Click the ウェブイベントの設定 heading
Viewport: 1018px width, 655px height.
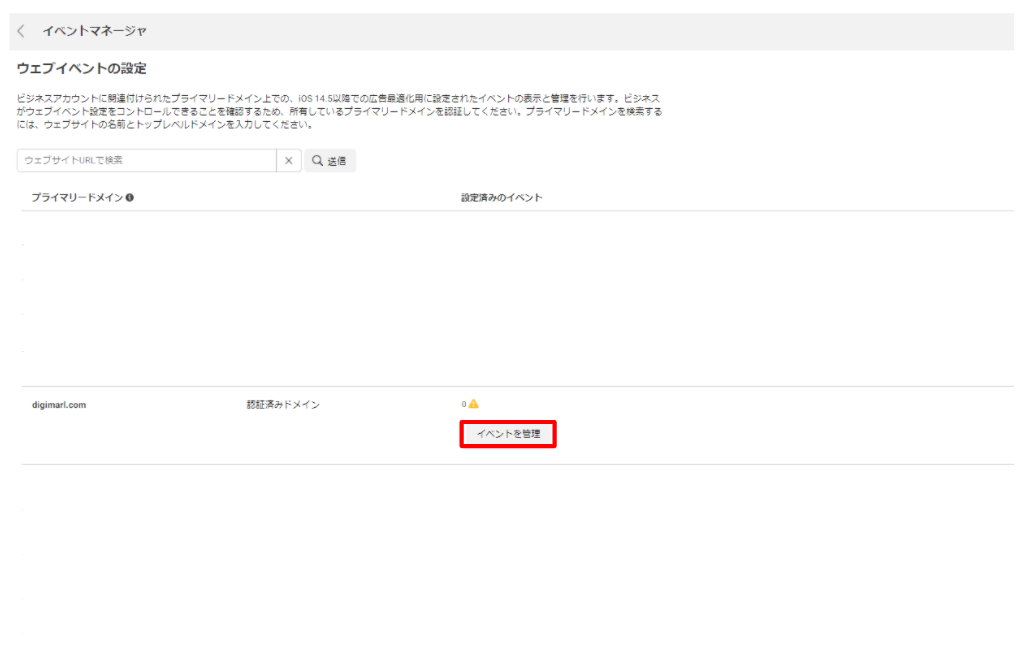coord(82,68)
